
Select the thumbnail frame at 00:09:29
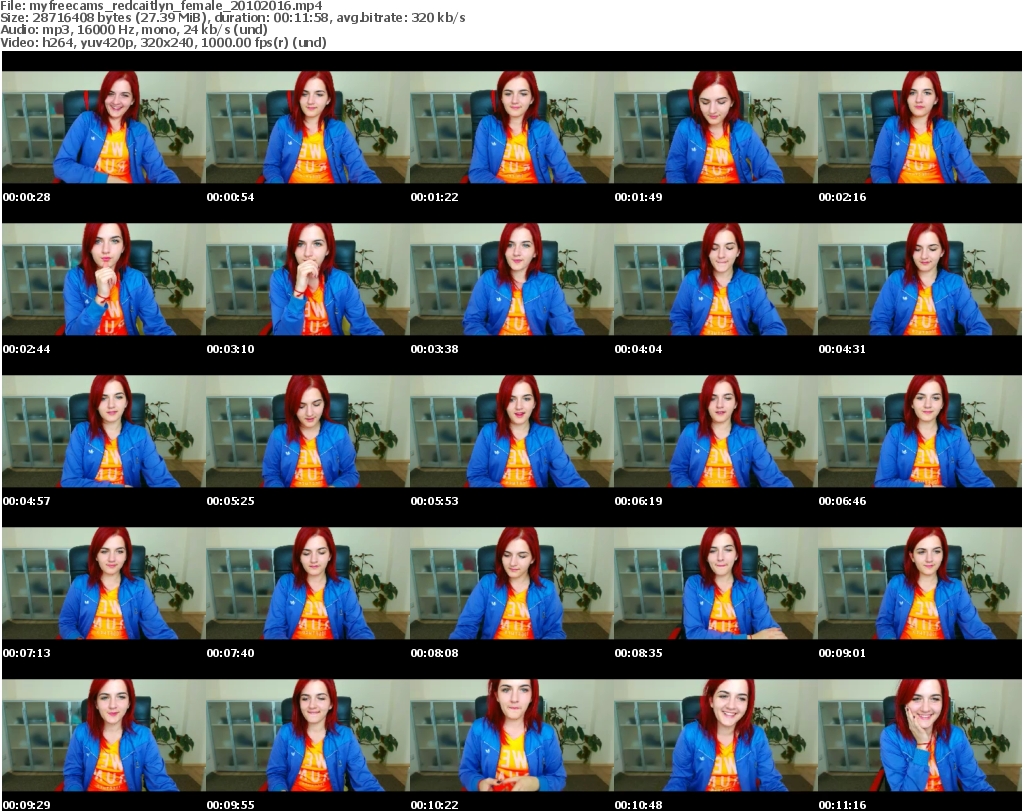tap(104, 735)
